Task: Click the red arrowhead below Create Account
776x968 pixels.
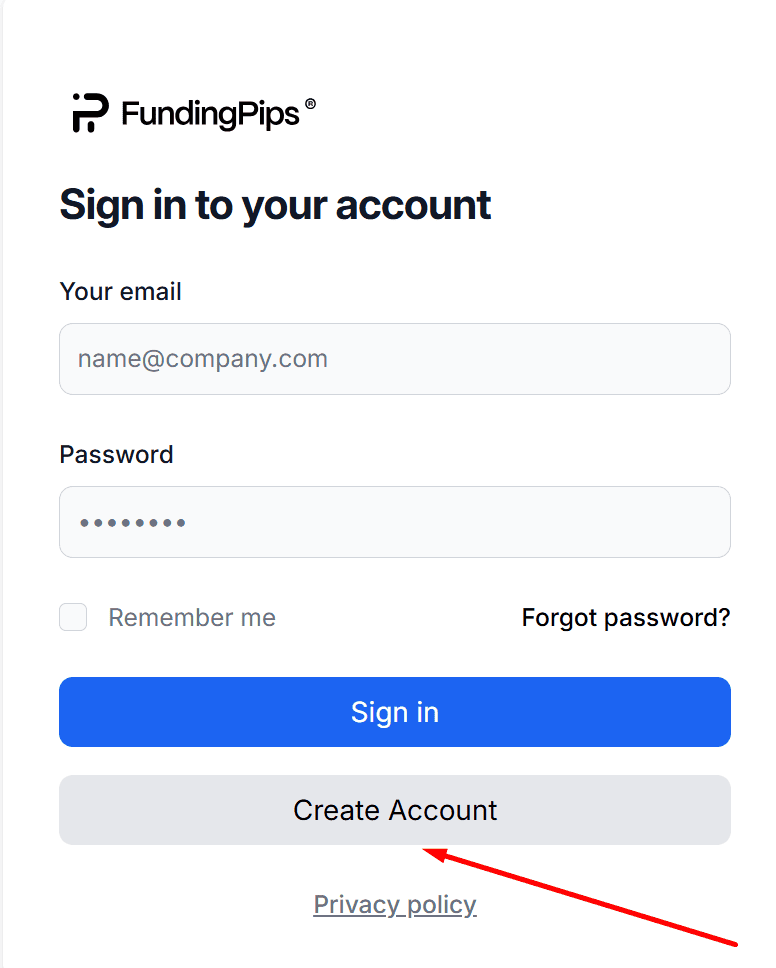Action: pyautogui.click(x=435, y=856)
